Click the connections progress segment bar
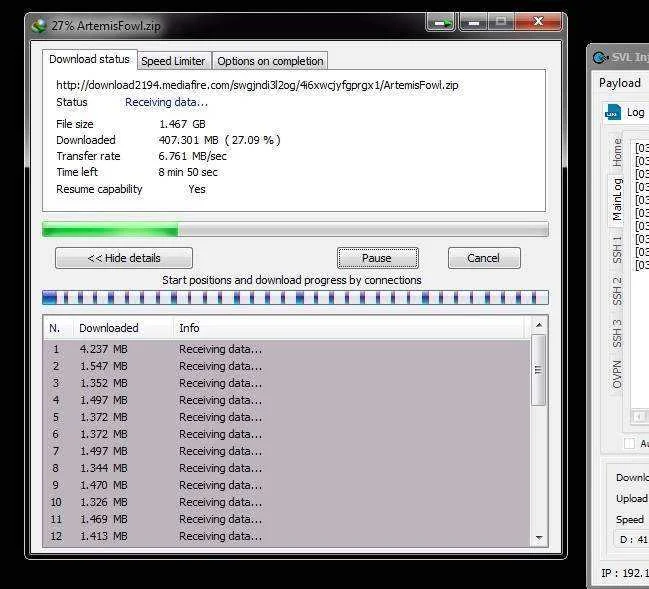Screen dimensions: 649x589 [295, 298]
